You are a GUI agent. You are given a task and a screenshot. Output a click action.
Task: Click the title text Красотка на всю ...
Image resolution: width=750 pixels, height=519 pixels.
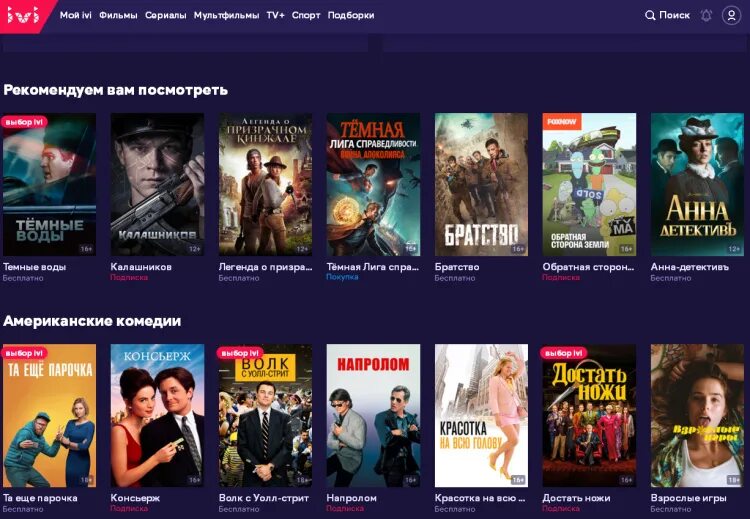(480, 498)
